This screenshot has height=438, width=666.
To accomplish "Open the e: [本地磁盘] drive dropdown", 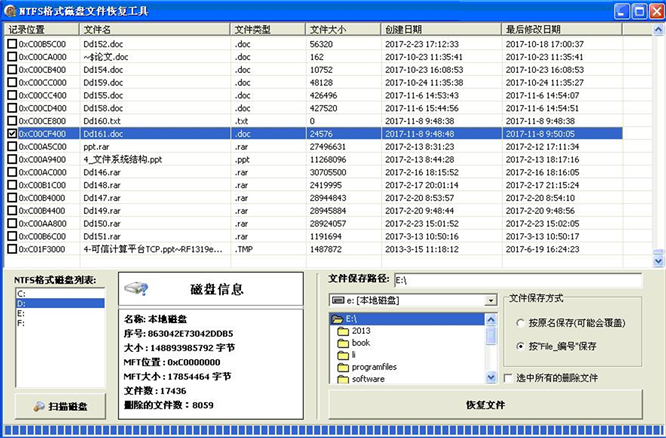I will [x=490, y=299].
